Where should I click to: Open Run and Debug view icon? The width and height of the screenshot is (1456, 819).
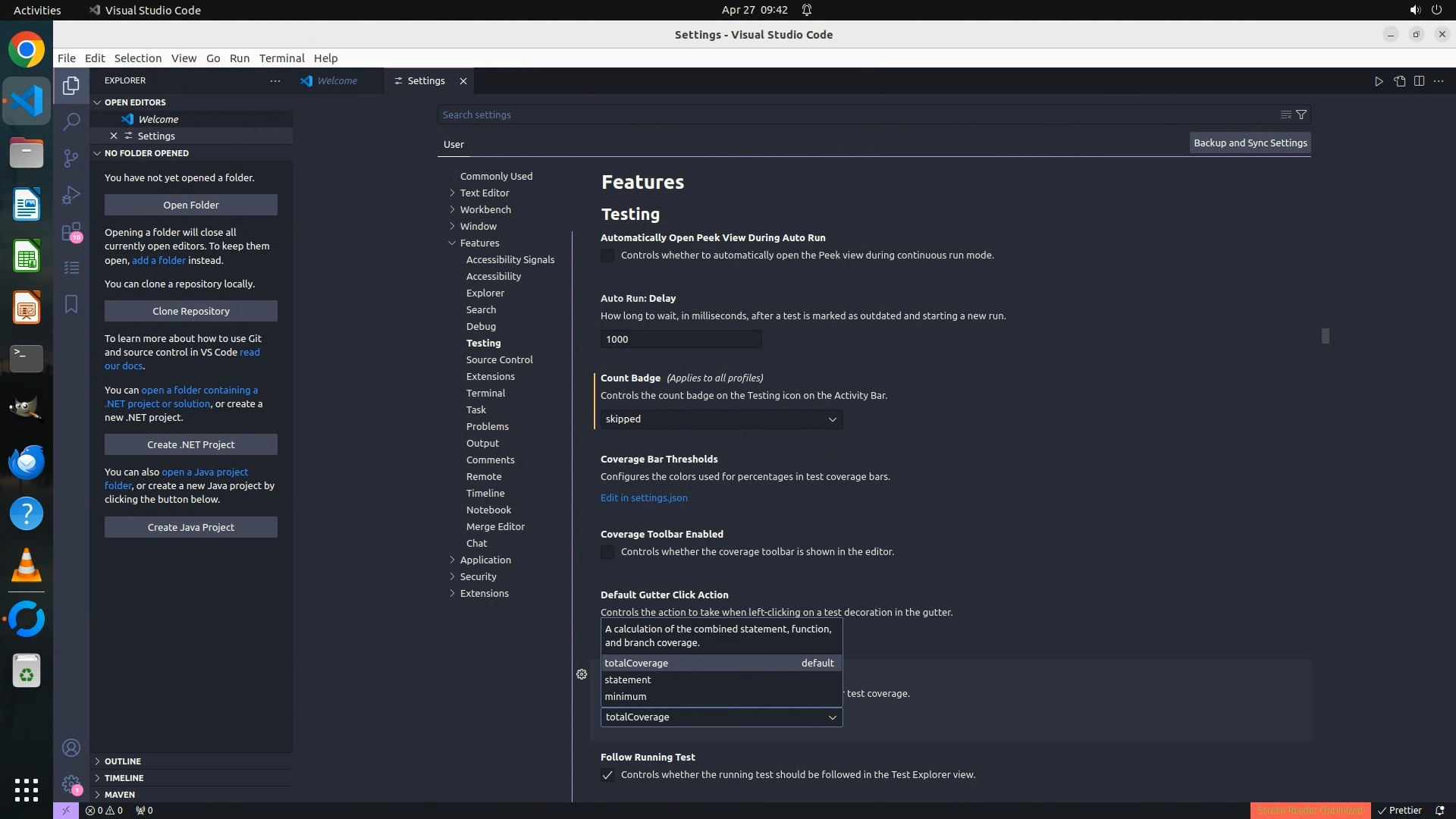[71, 195]
